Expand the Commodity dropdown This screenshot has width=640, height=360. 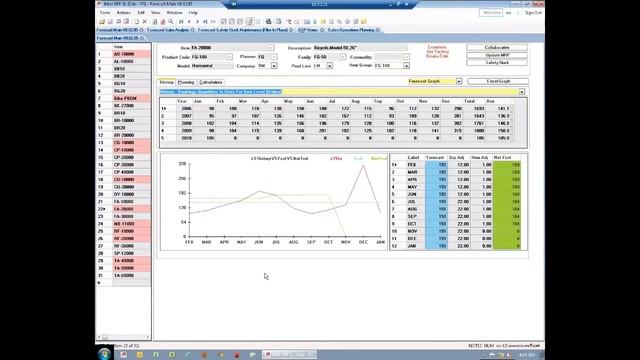click(x=406, y=57)
